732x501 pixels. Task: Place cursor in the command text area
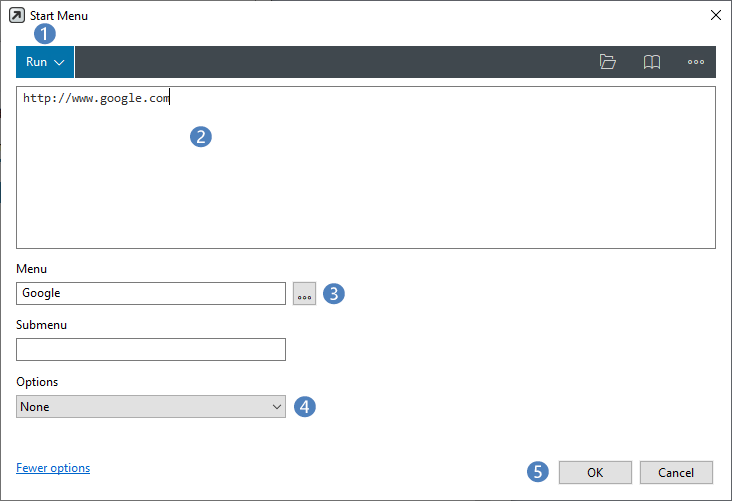pos(366,168)
